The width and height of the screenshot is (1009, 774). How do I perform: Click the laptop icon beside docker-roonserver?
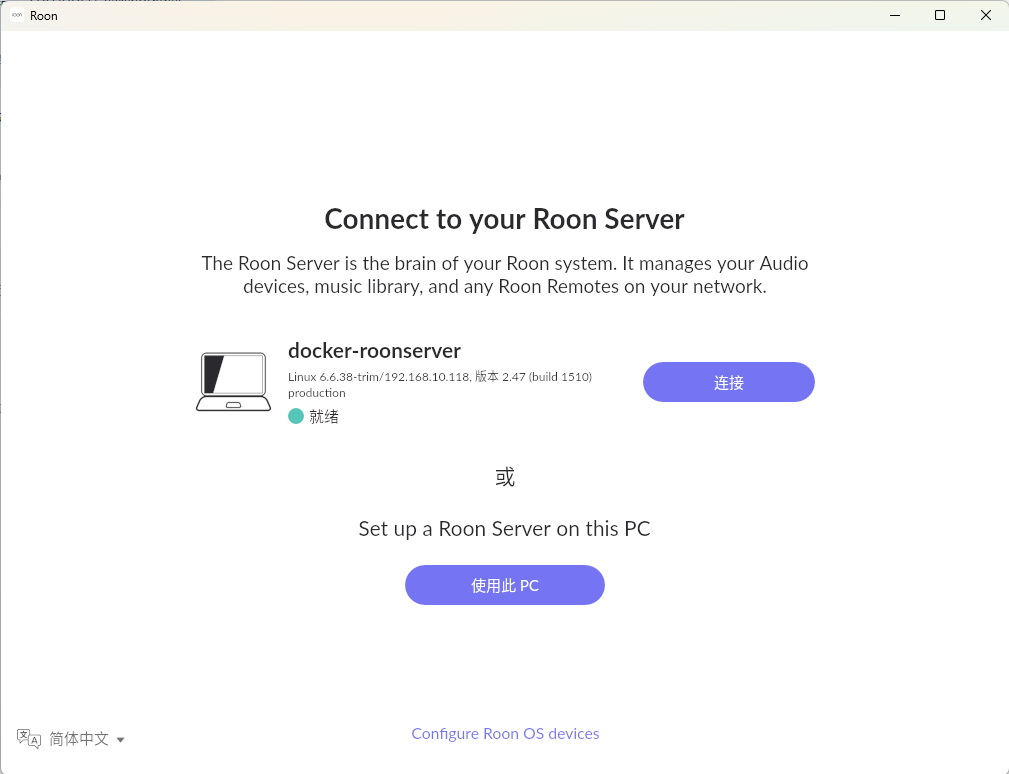[x=233, y=381]
